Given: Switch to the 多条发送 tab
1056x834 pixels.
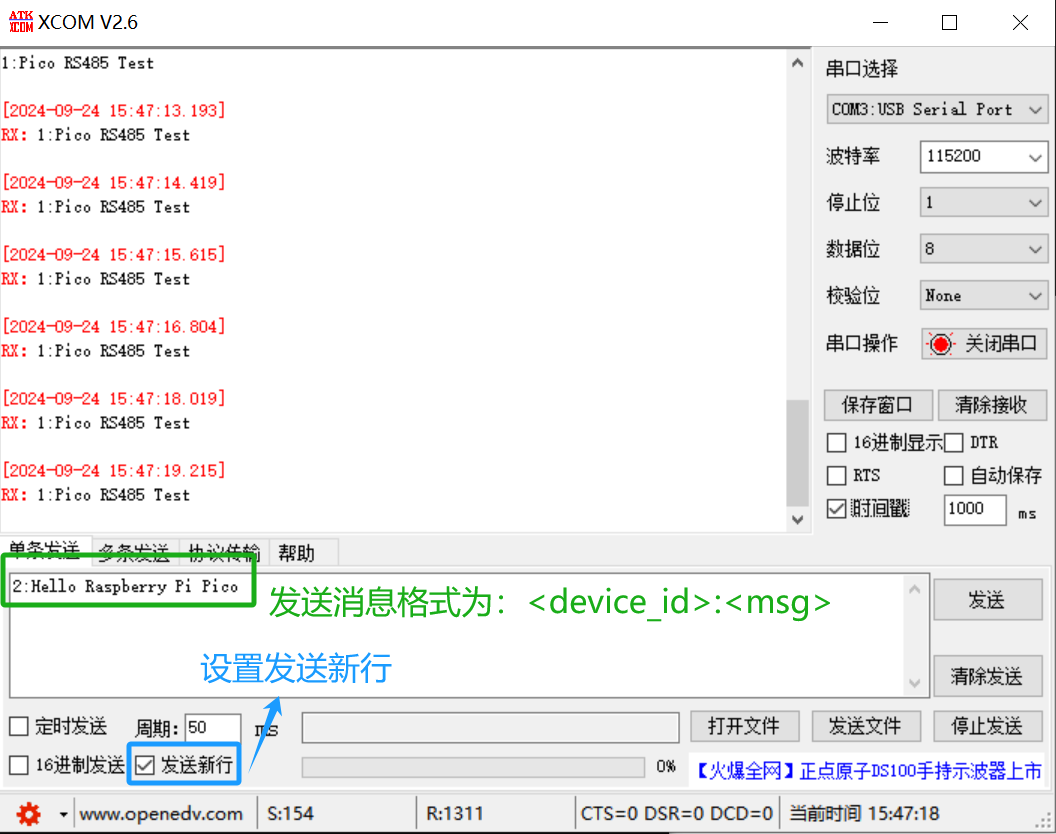Looking at the screenshot, I should pyautogui.click(x=134, y=552).
